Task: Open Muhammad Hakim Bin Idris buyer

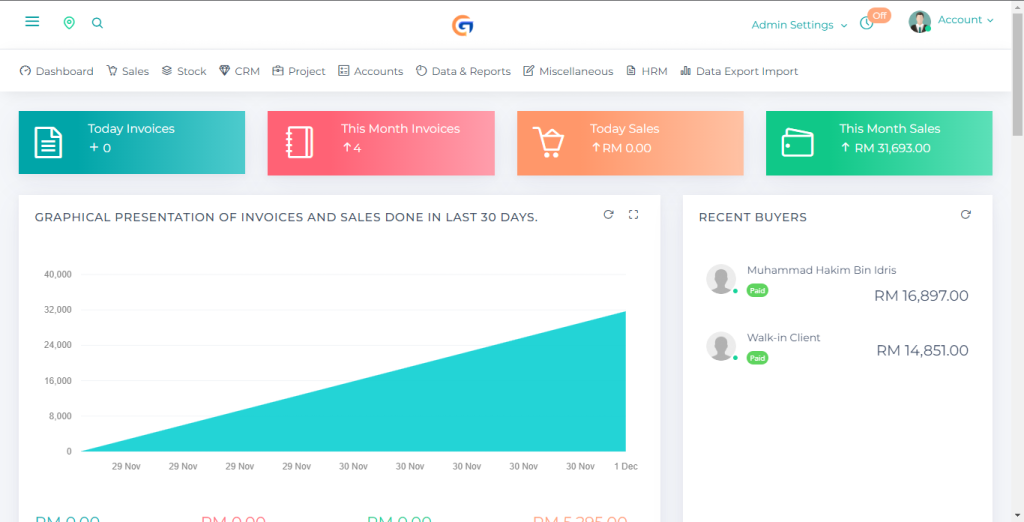Action: pos(821,271)
